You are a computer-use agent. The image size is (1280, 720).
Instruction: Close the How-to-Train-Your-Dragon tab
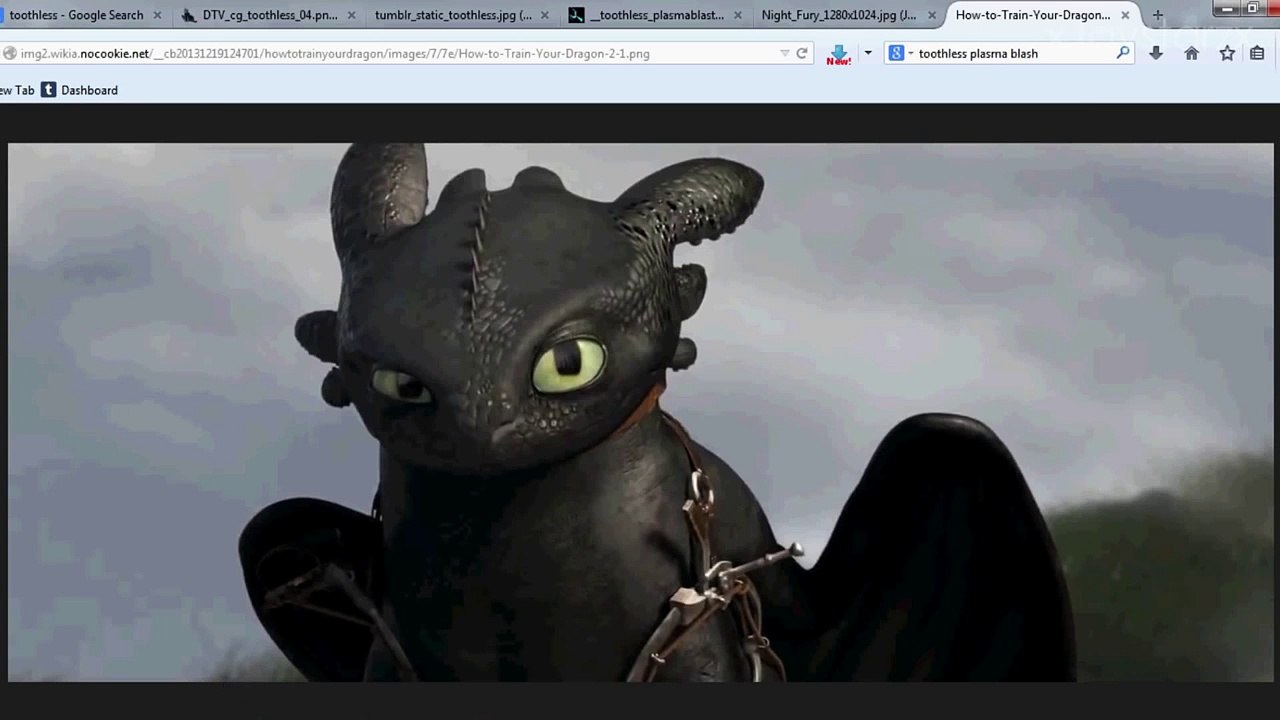pos(1125,15)
